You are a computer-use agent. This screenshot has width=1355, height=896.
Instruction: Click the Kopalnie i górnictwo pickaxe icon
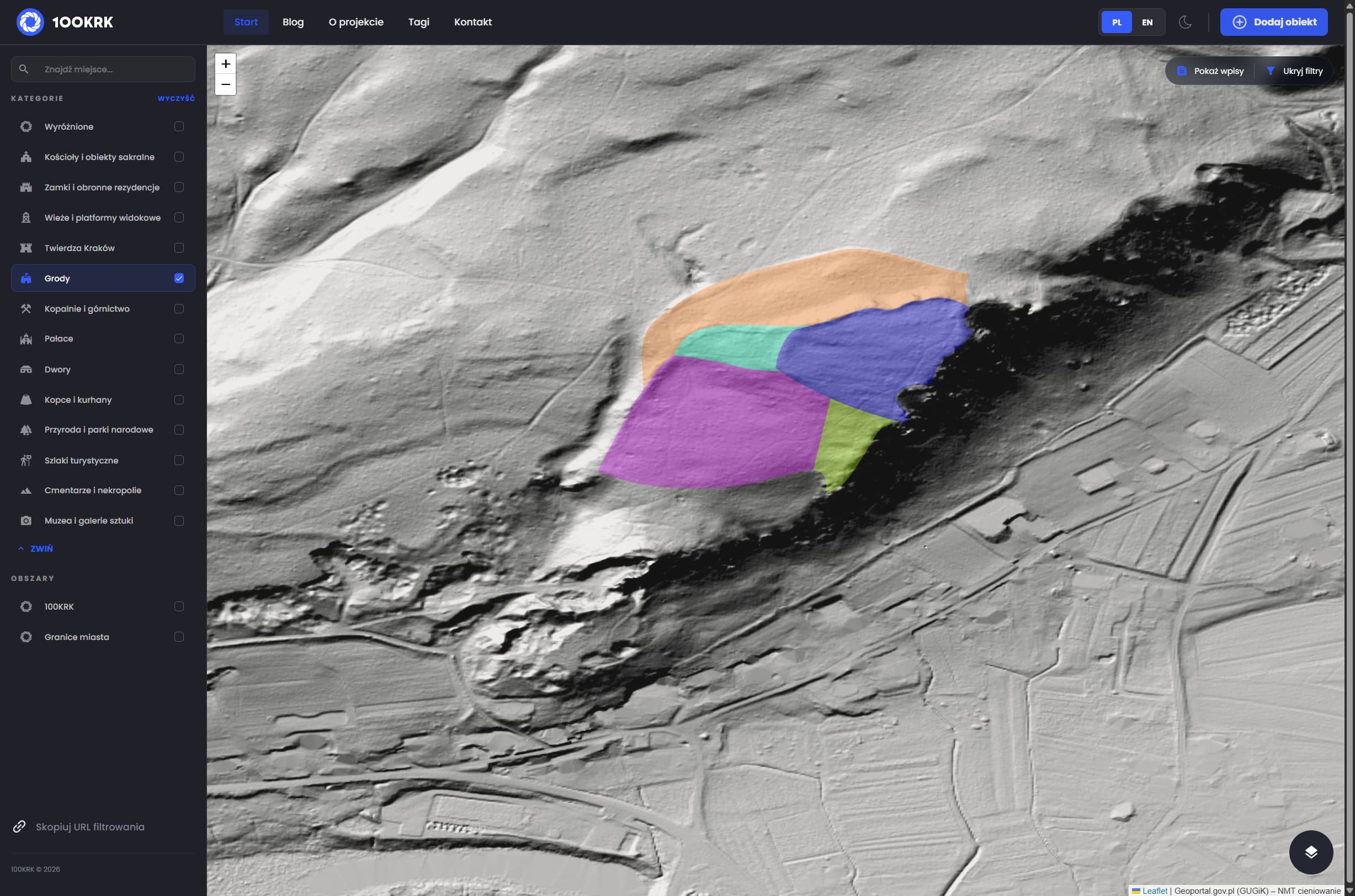[26, 308]
